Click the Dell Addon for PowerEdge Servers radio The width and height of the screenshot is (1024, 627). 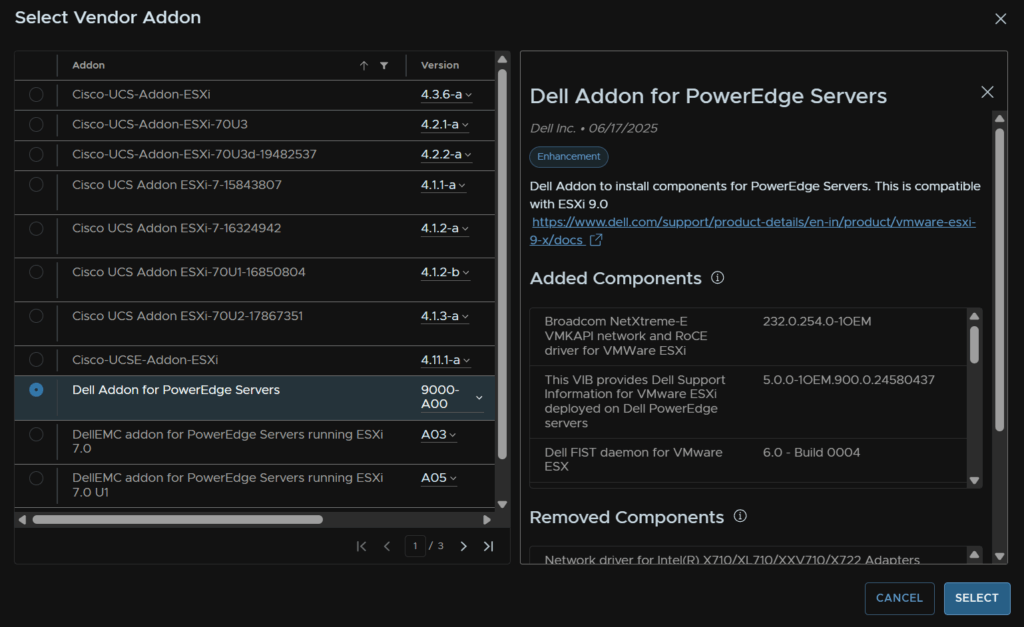click(x=36, y=390)
